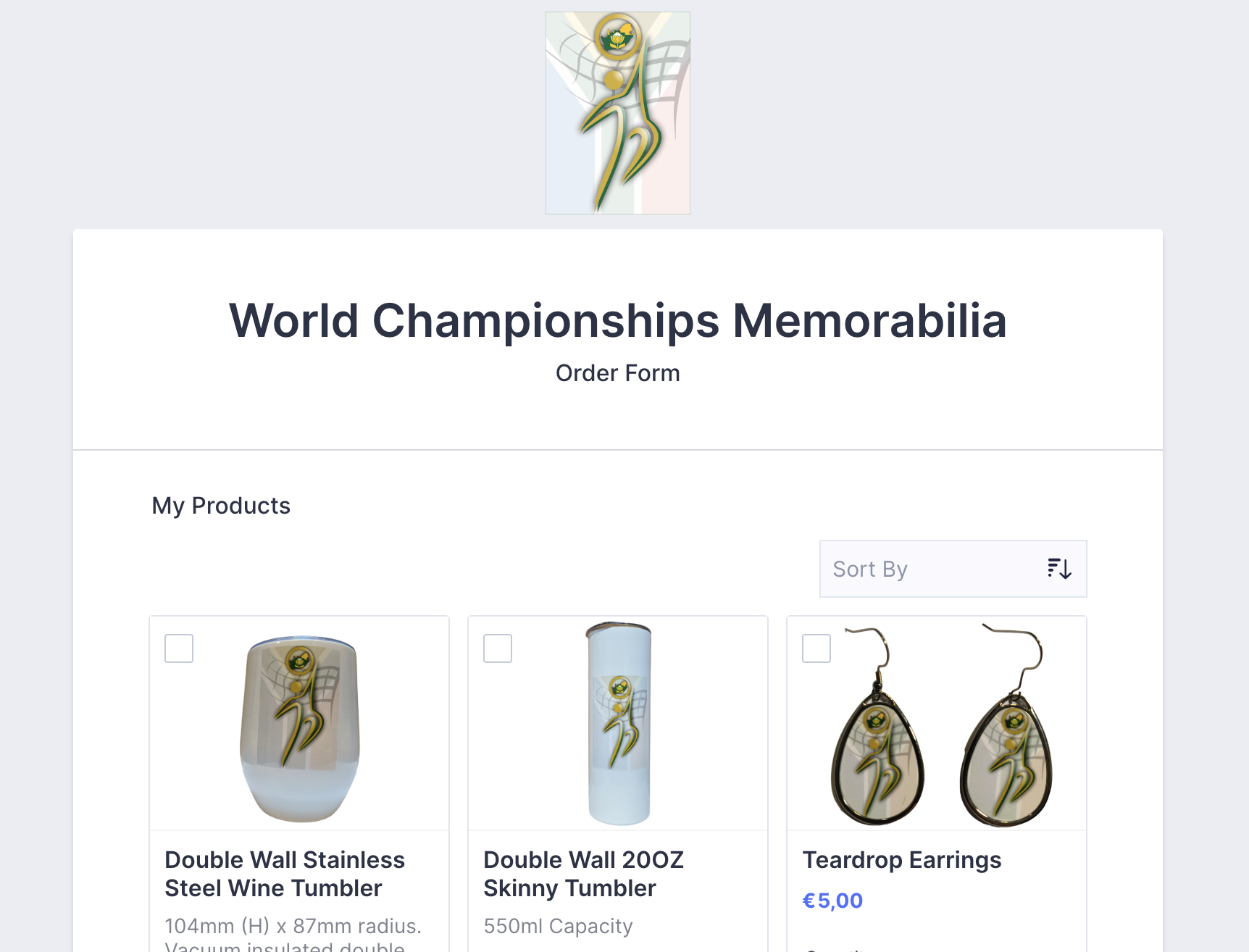
Task: Click the 550ml Capacity description text
Action: (558, 926)
